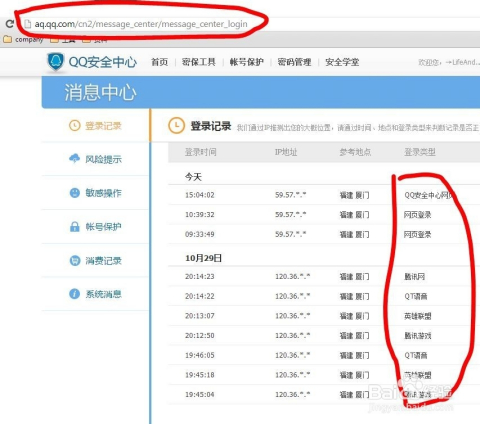Click login time 10:39:32
Viewport: 480px width, 424px height.
[200, 215]
